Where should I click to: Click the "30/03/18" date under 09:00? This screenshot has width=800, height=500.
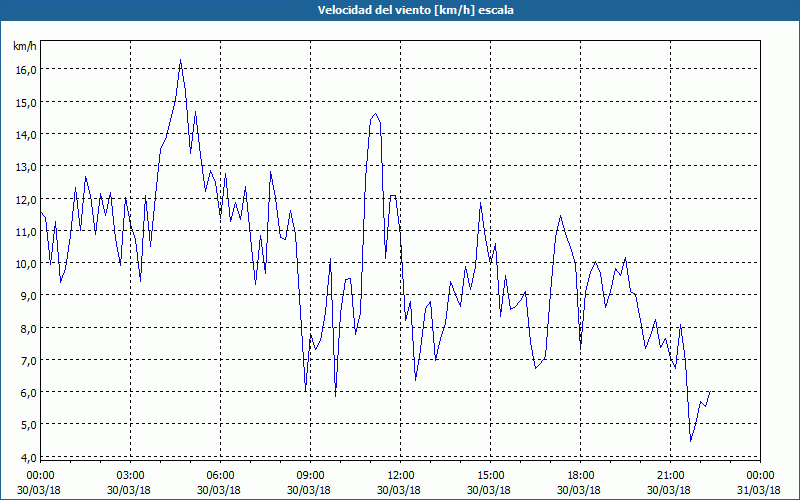coord(309,490)
